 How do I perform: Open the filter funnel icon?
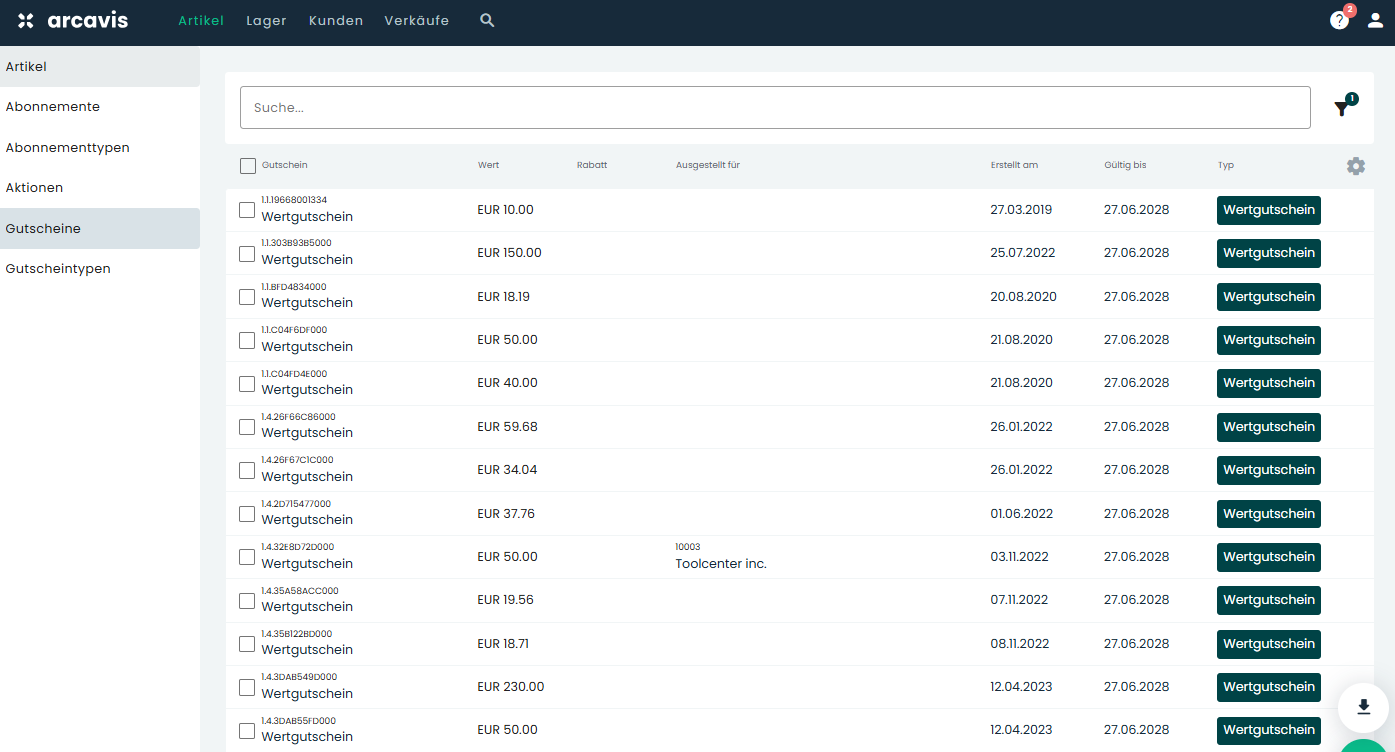click(x=1342, y=108)
